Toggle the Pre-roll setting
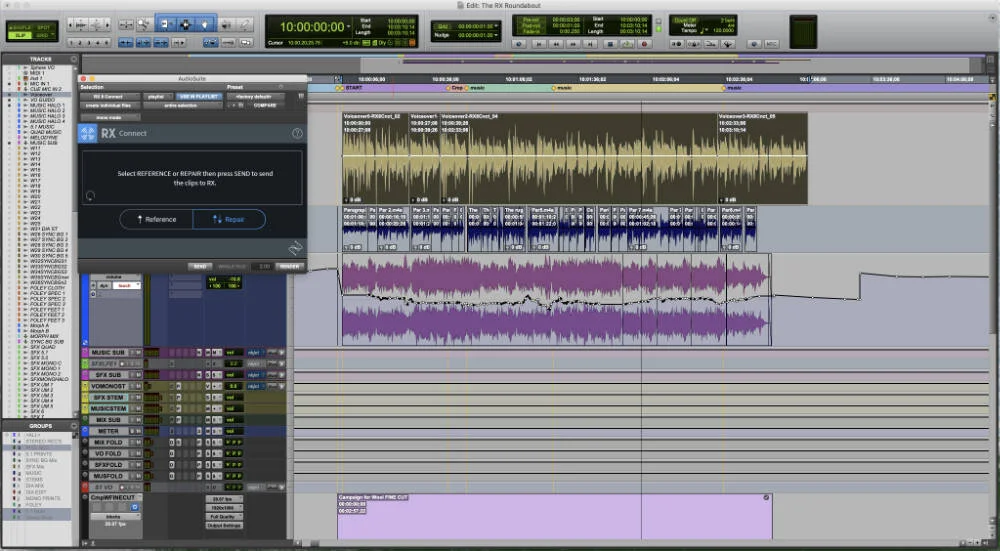Viewport: 1000px width, 551px height. pyautogui.click(x=531, y=19)
